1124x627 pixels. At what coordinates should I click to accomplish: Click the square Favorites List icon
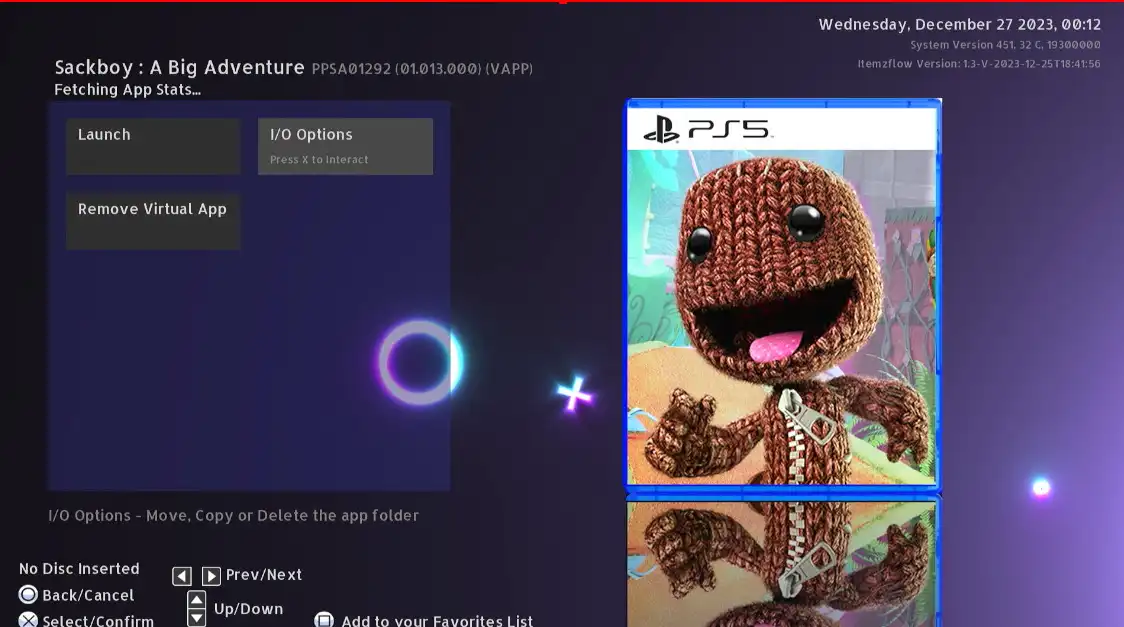[324, 620]
